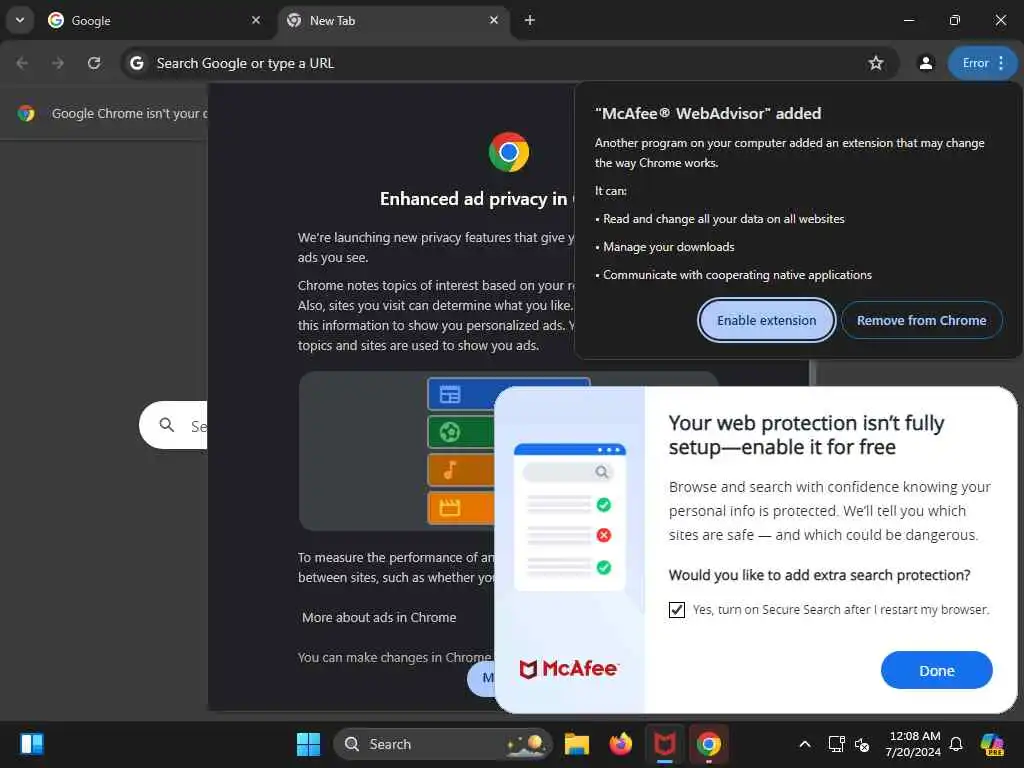Click the Chrome logo in privacy dialog

point(509,152)
